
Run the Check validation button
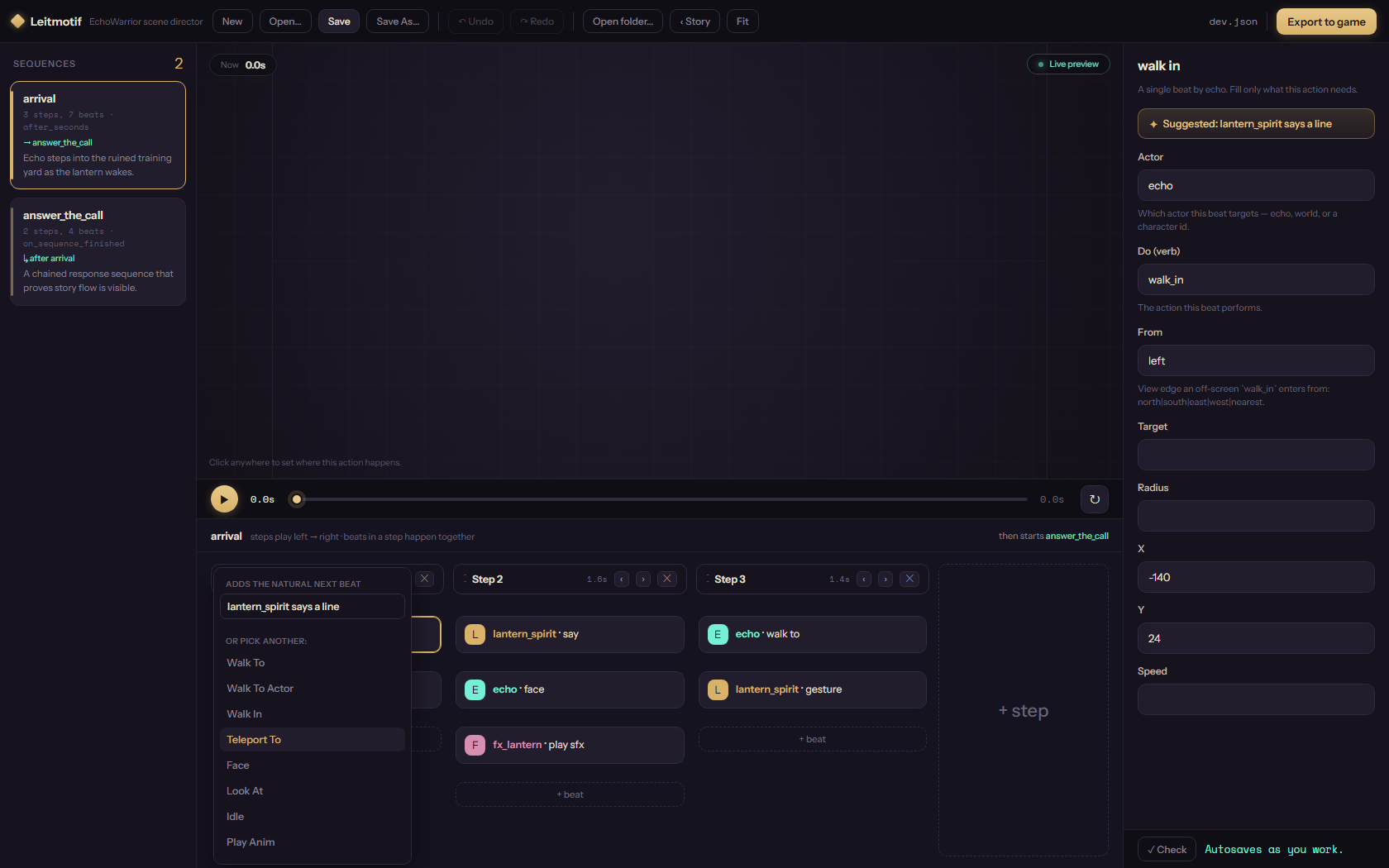click(1167, 850)
